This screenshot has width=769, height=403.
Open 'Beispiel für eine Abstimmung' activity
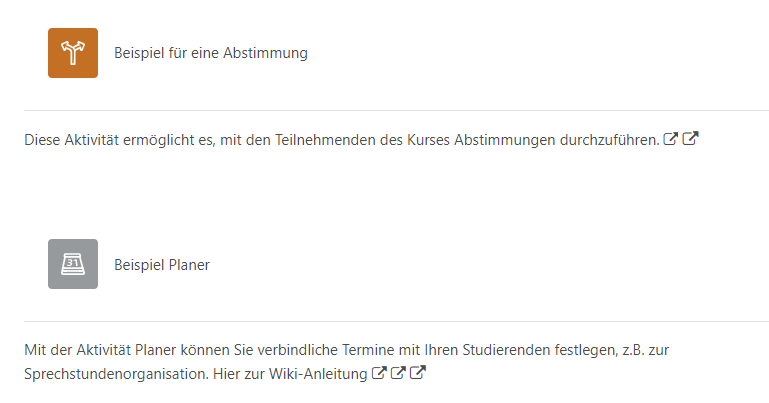[210, 53]
